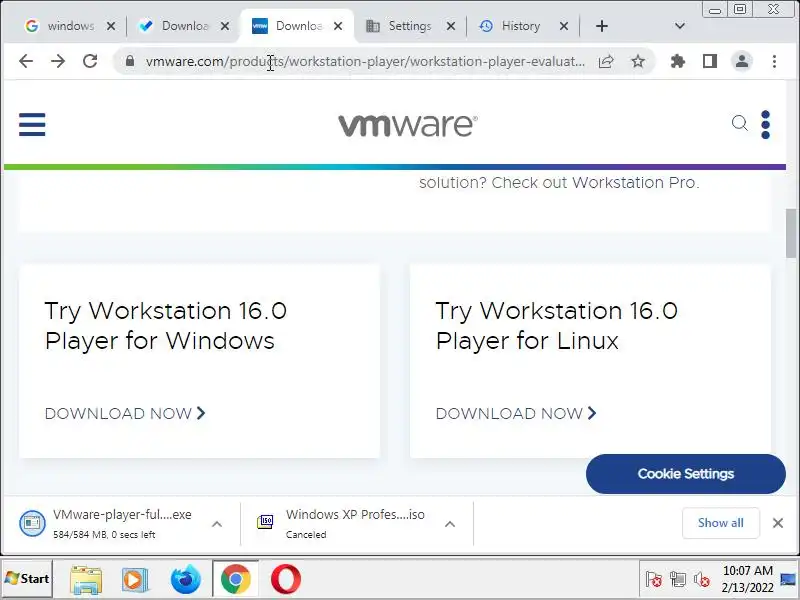Toggle the Chrome side panel
Screen dimensions: 800x600
710,61
